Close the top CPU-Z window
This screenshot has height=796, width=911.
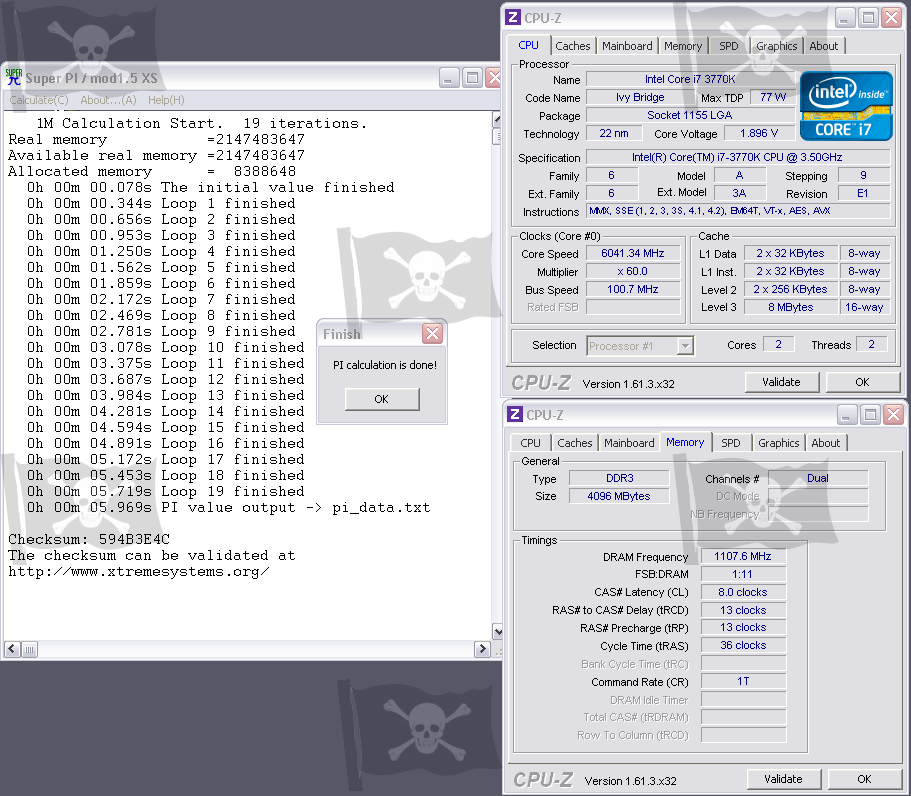point(891,17)
